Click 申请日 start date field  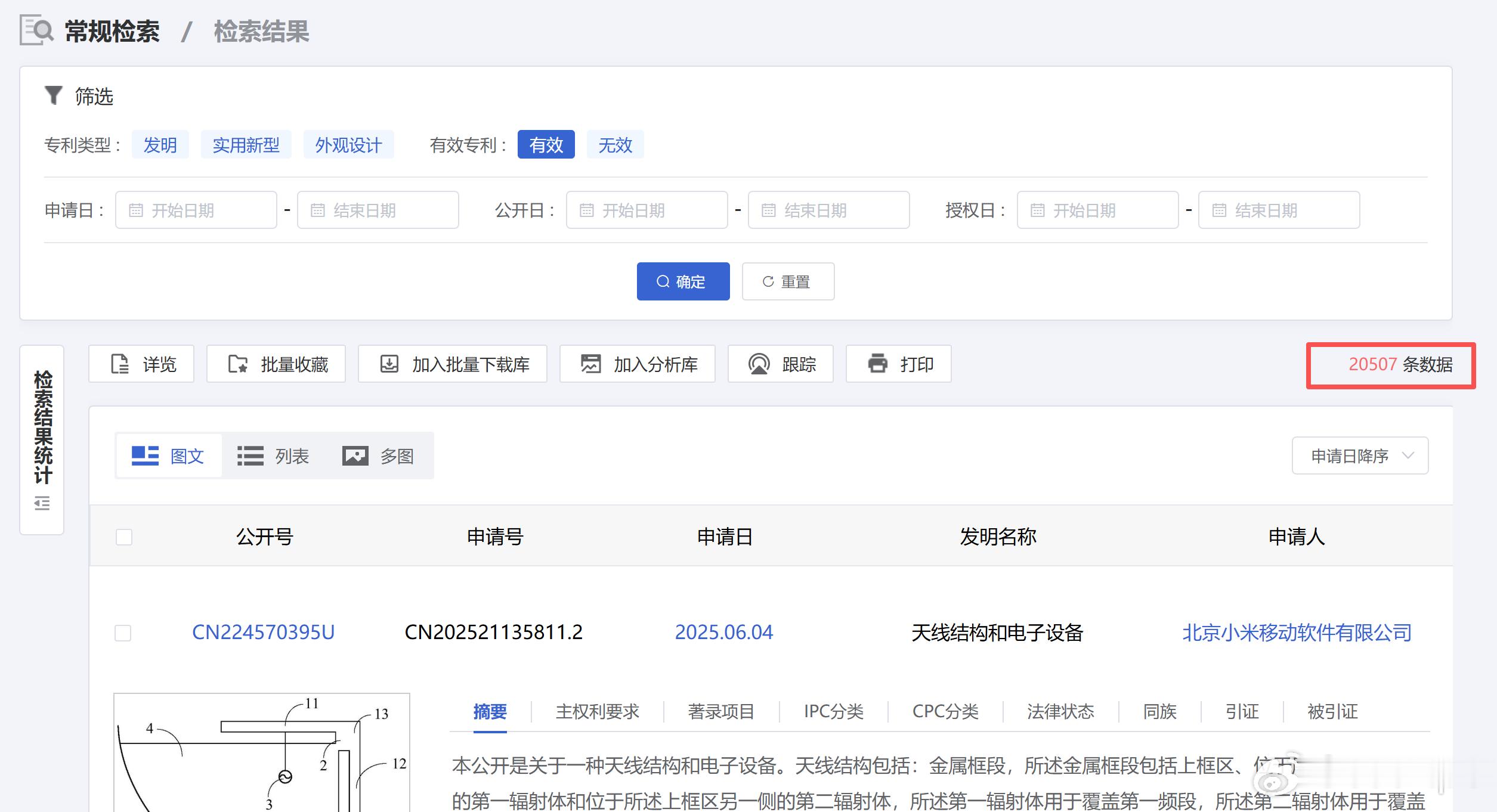pyautogui.click(x=196, y=210)
